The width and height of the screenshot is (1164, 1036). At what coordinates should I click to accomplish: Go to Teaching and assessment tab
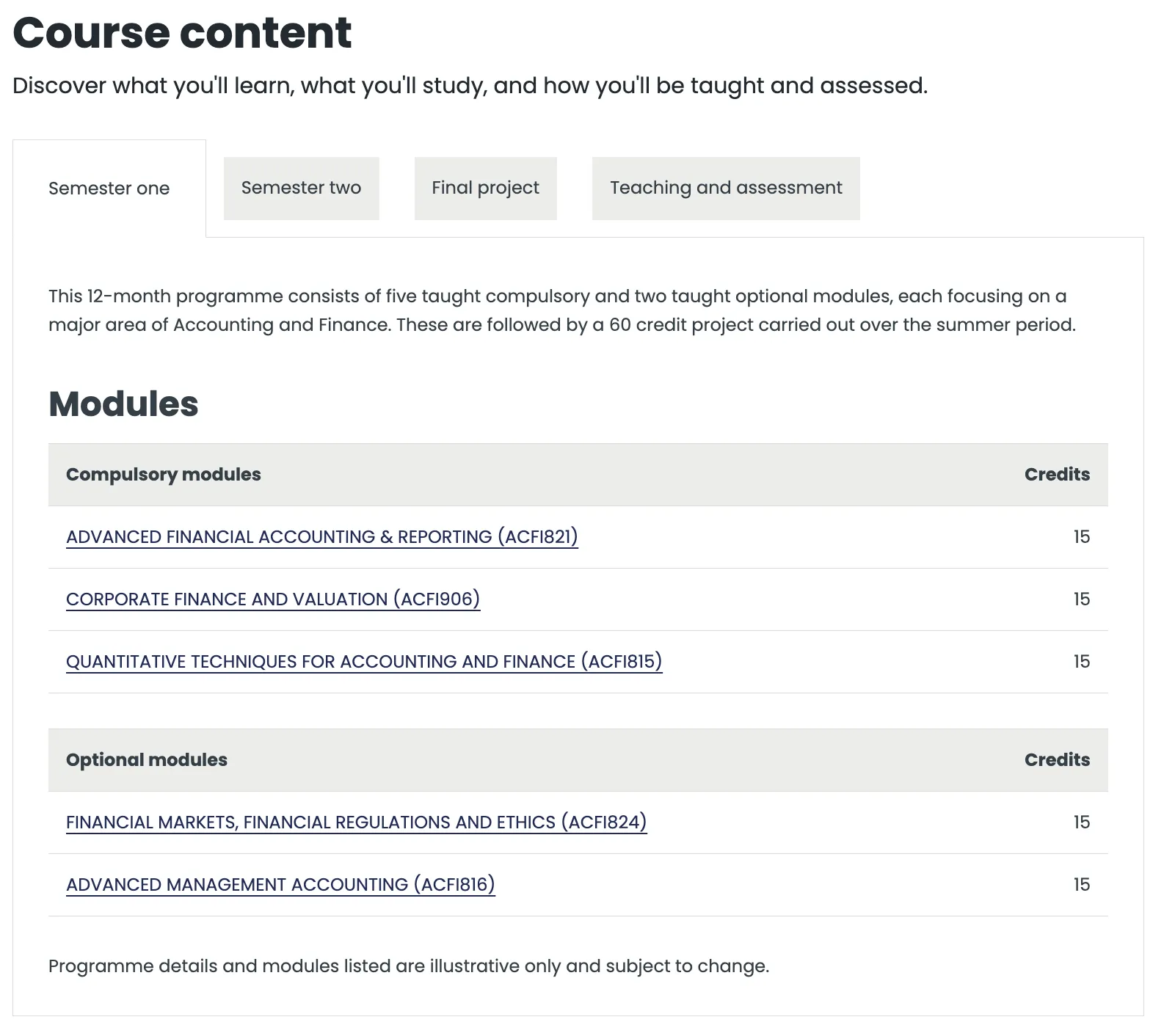coord(725,188)
